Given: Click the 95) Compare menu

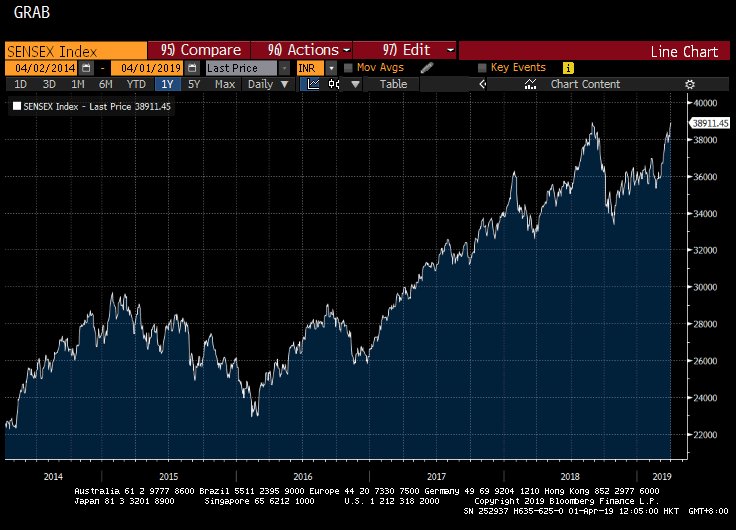Looking at the screenshot, I should tap(200, 50).
